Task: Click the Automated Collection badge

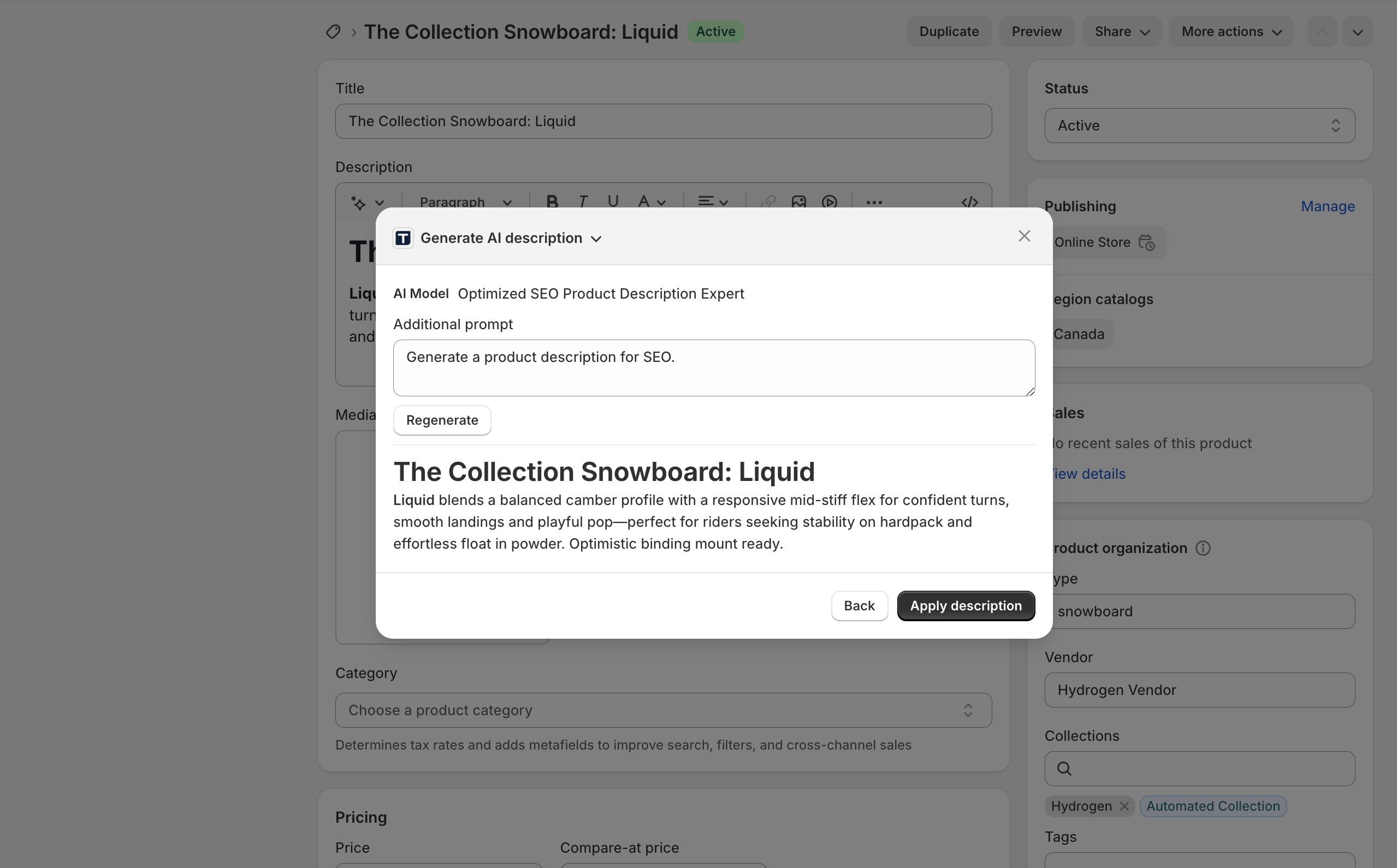Action: [1213, 806]
